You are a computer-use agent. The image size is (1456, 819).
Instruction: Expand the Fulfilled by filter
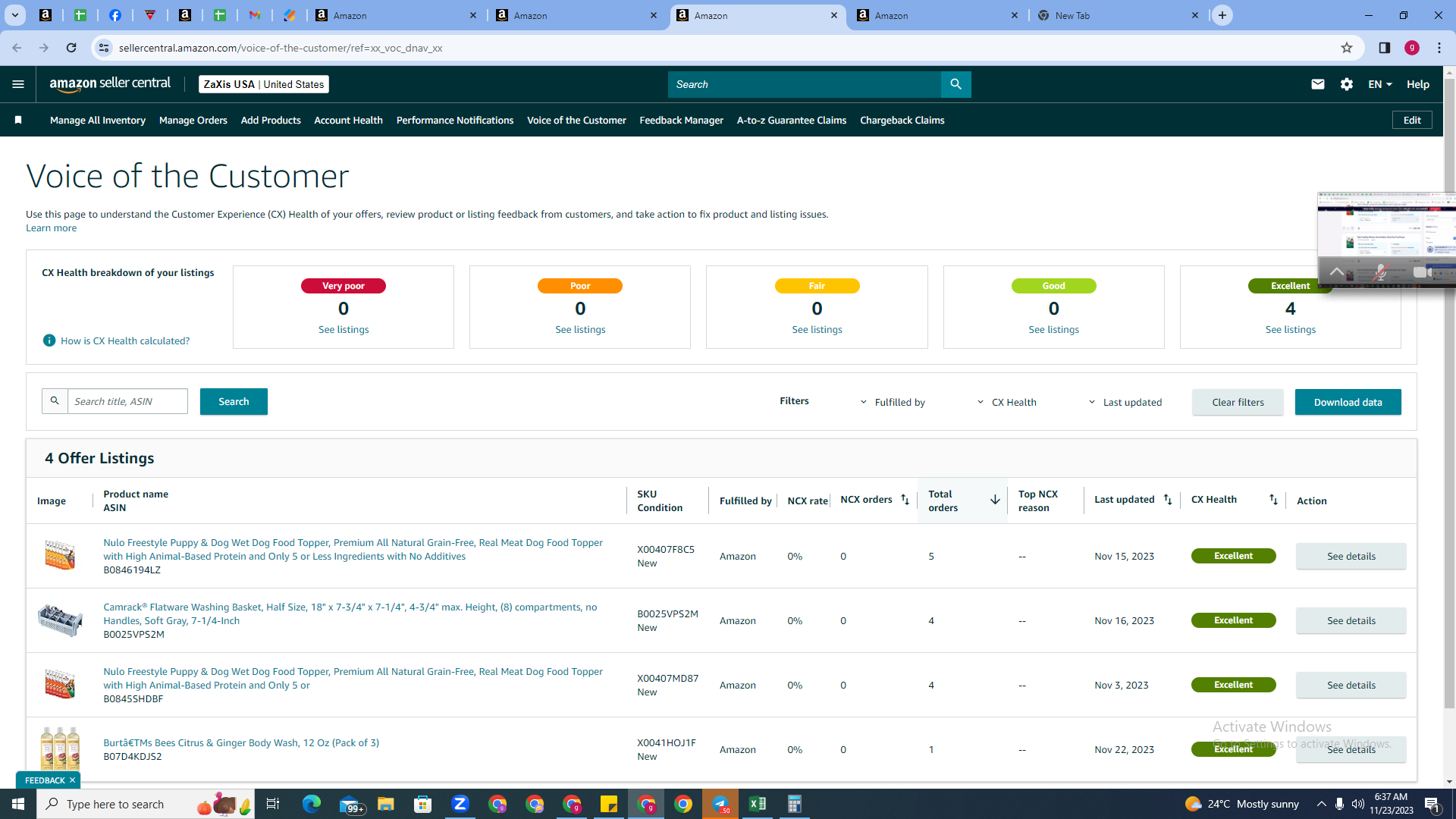(x=893, y=402)
